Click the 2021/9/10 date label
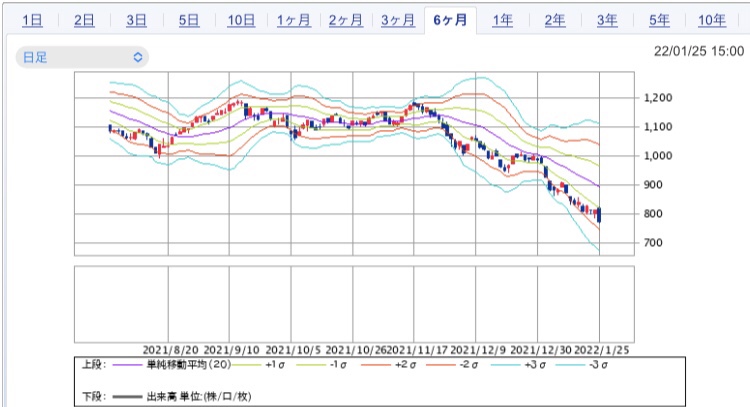Viewport: 750px width, 407px height. (232, 350)
